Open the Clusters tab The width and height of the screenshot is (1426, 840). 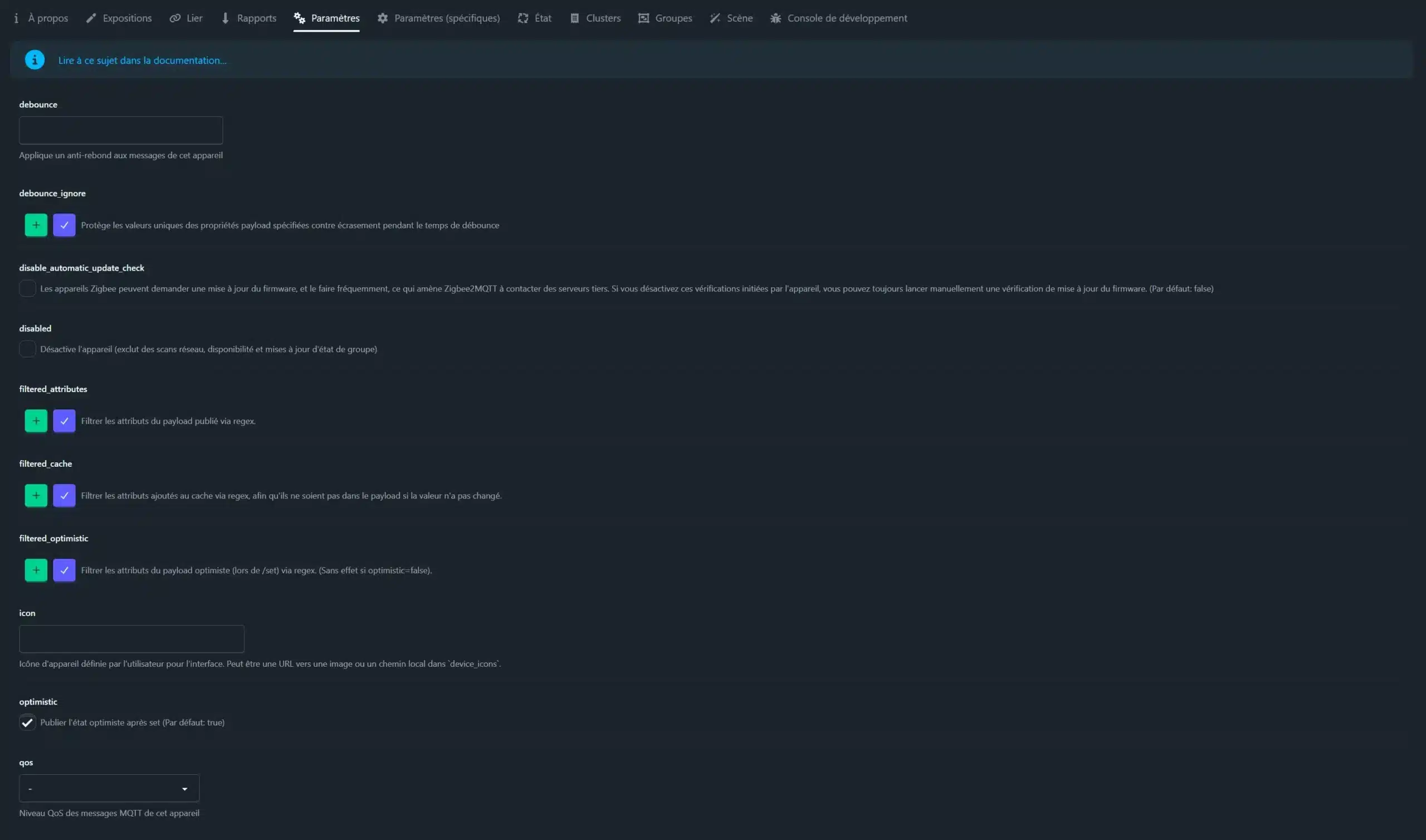pos(595,18)
